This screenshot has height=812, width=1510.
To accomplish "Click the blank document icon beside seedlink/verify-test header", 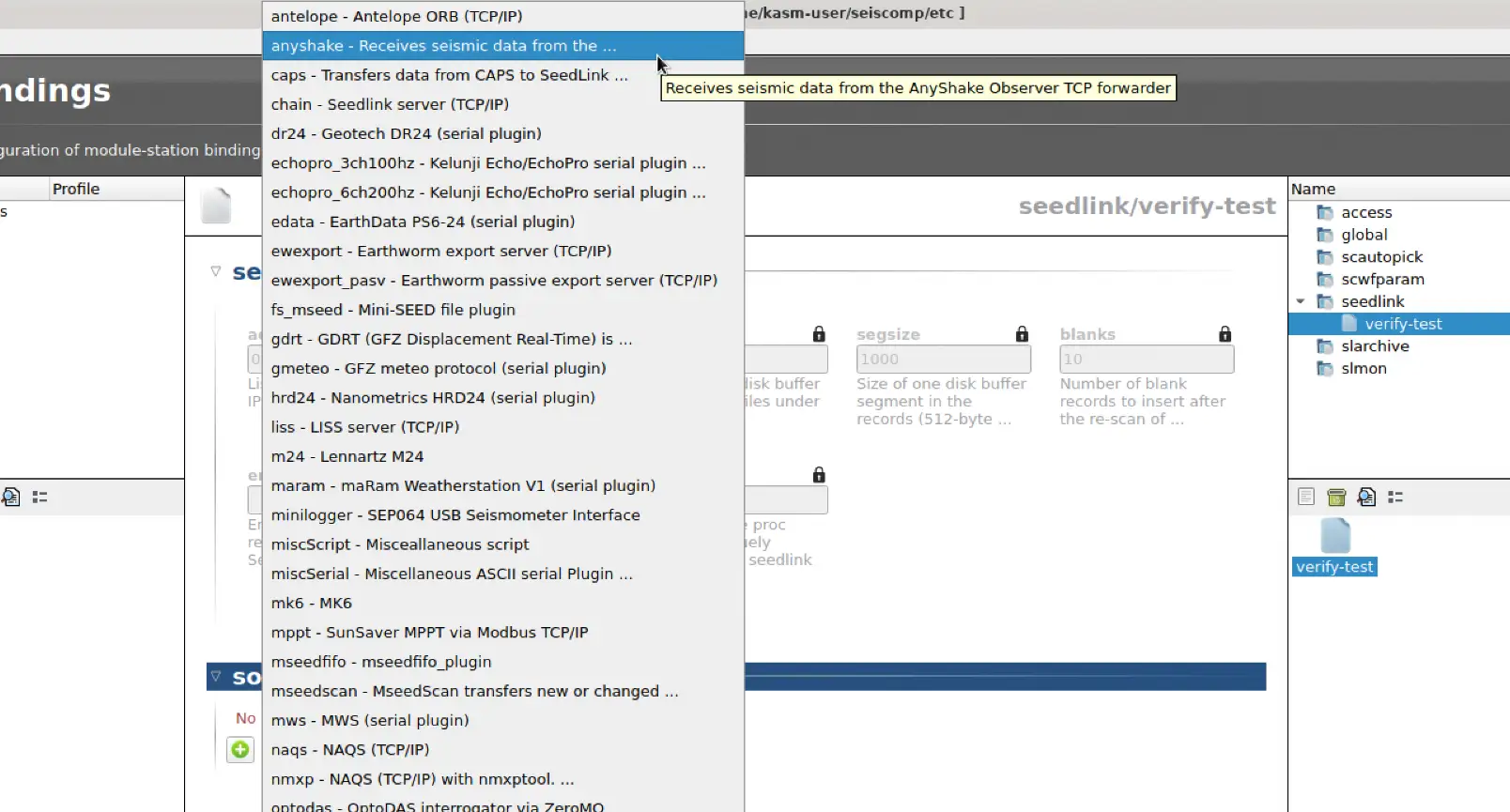I will coord(216,206).
